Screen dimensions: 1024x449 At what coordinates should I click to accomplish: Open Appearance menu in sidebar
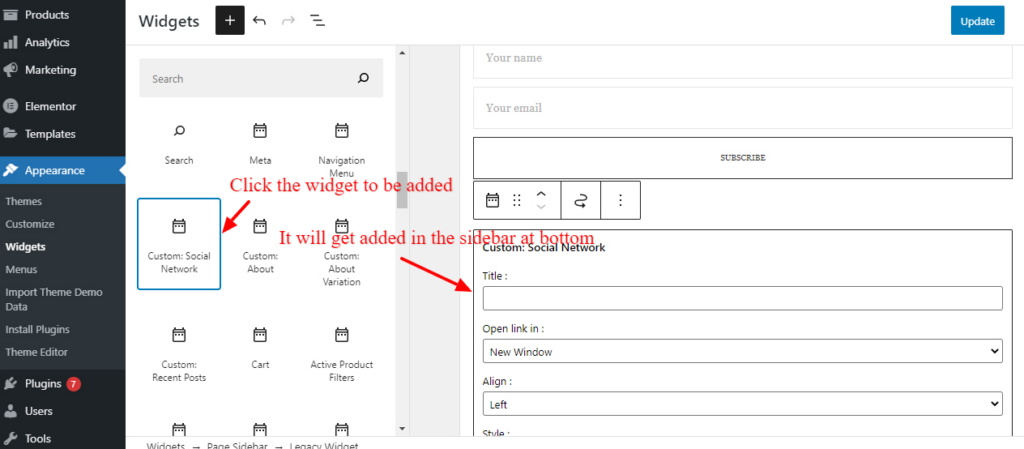tap(56, 170)
